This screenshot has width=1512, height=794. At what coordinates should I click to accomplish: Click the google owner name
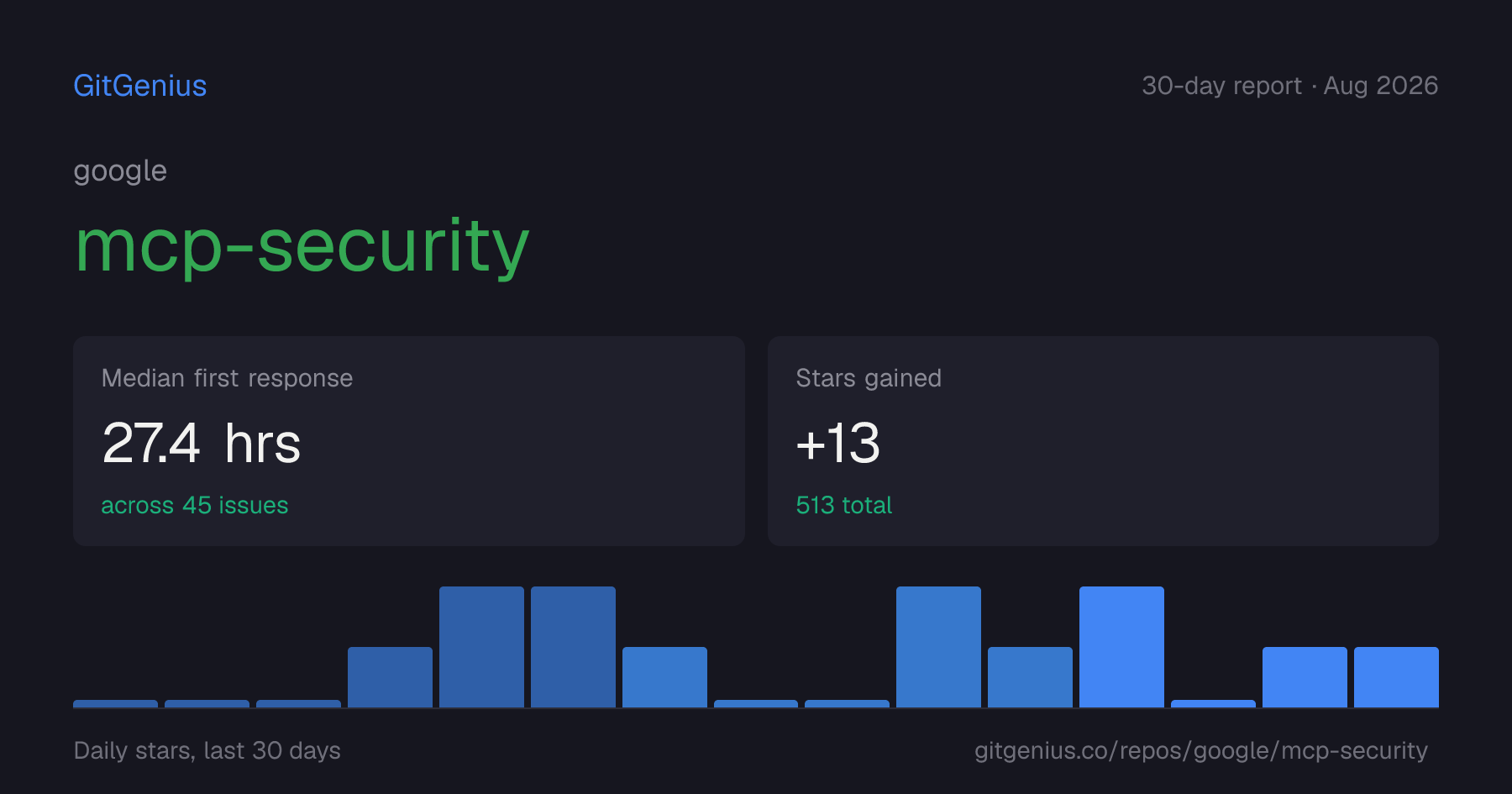point(120,171)
